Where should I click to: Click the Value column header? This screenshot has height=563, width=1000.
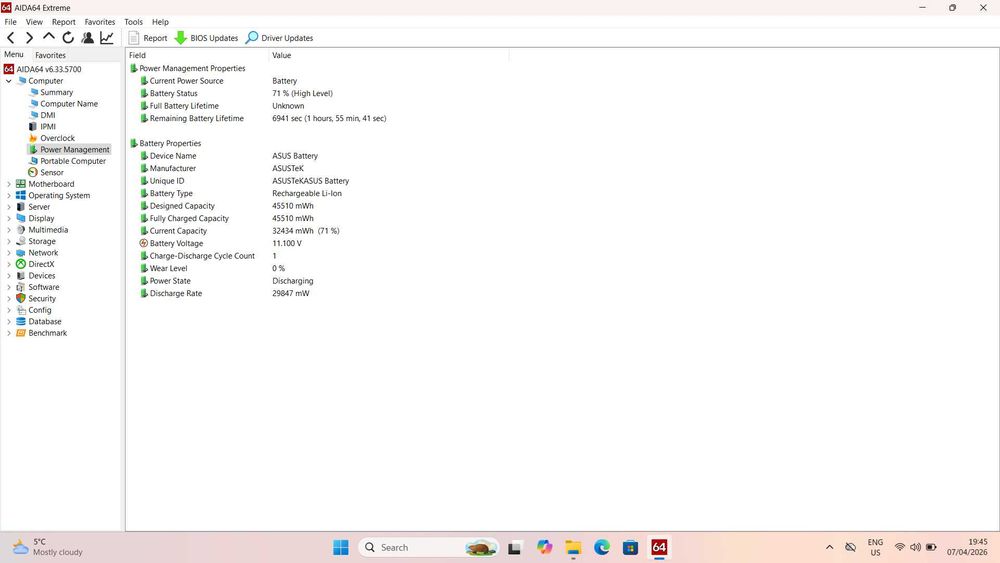tap(389, 55)
